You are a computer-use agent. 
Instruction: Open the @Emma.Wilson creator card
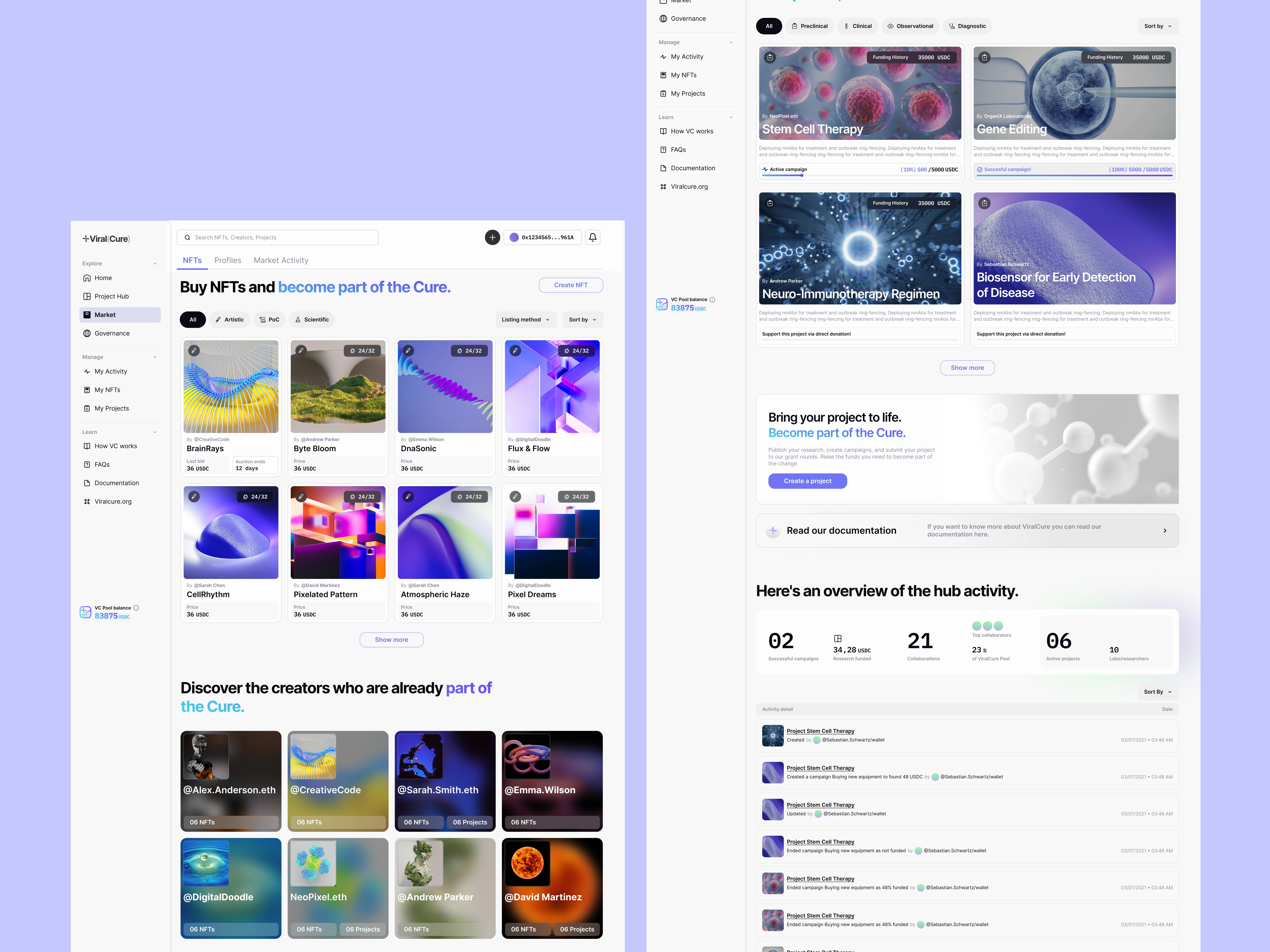(552, 781)
